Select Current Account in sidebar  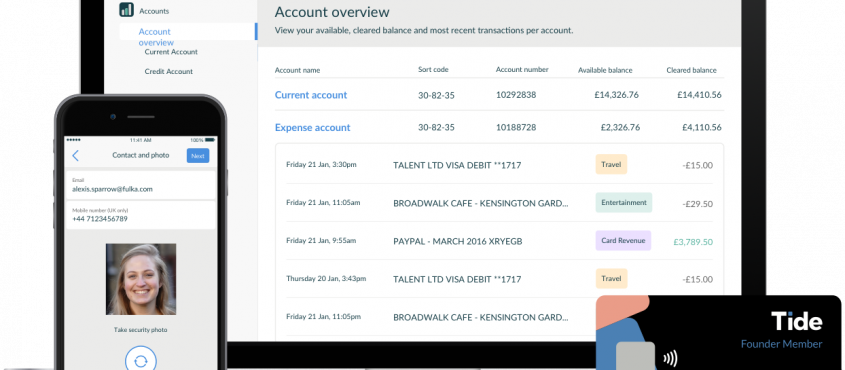point(171,52)
